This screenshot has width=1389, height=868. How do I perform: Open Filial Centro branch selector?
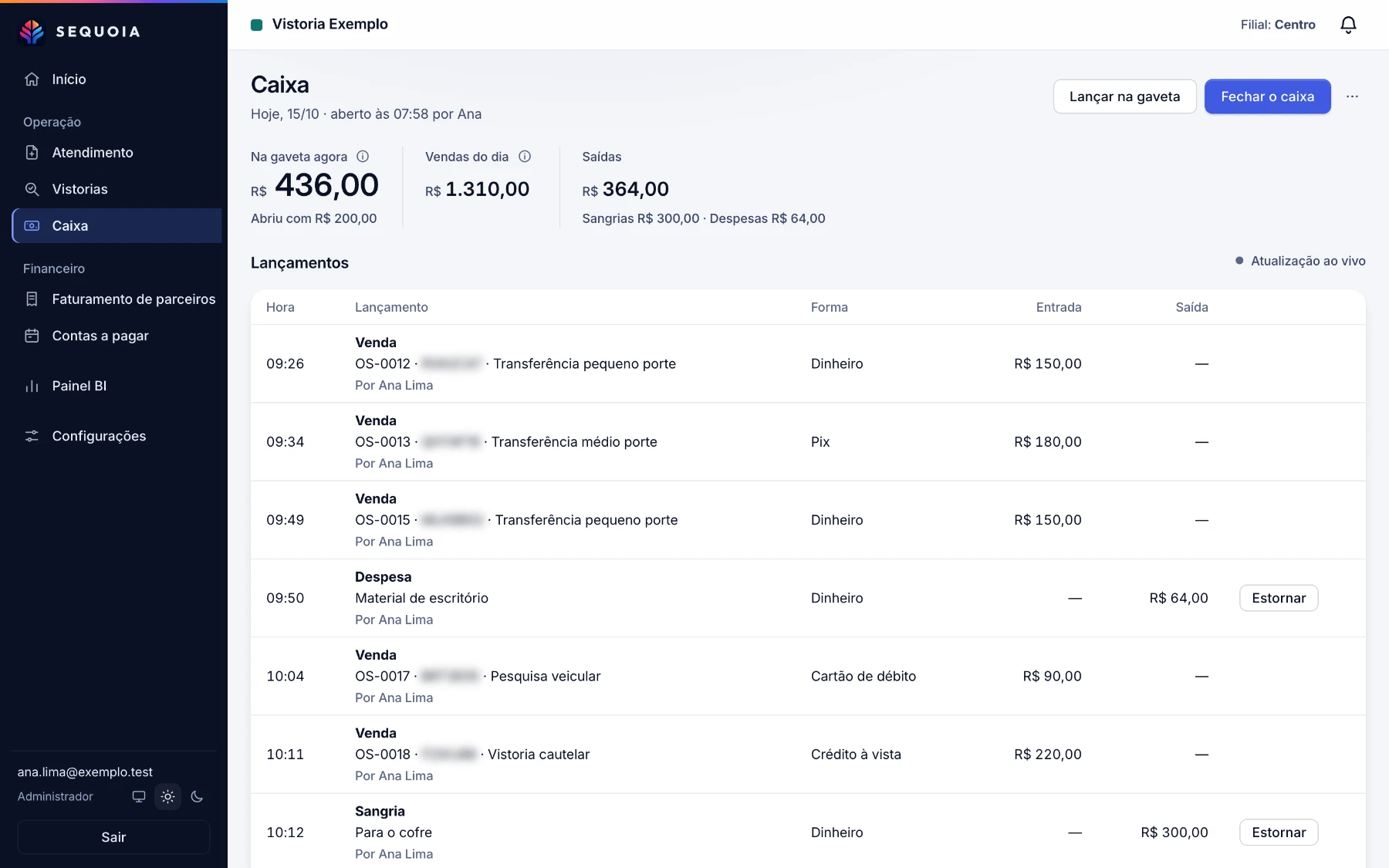click(1278, 25)
